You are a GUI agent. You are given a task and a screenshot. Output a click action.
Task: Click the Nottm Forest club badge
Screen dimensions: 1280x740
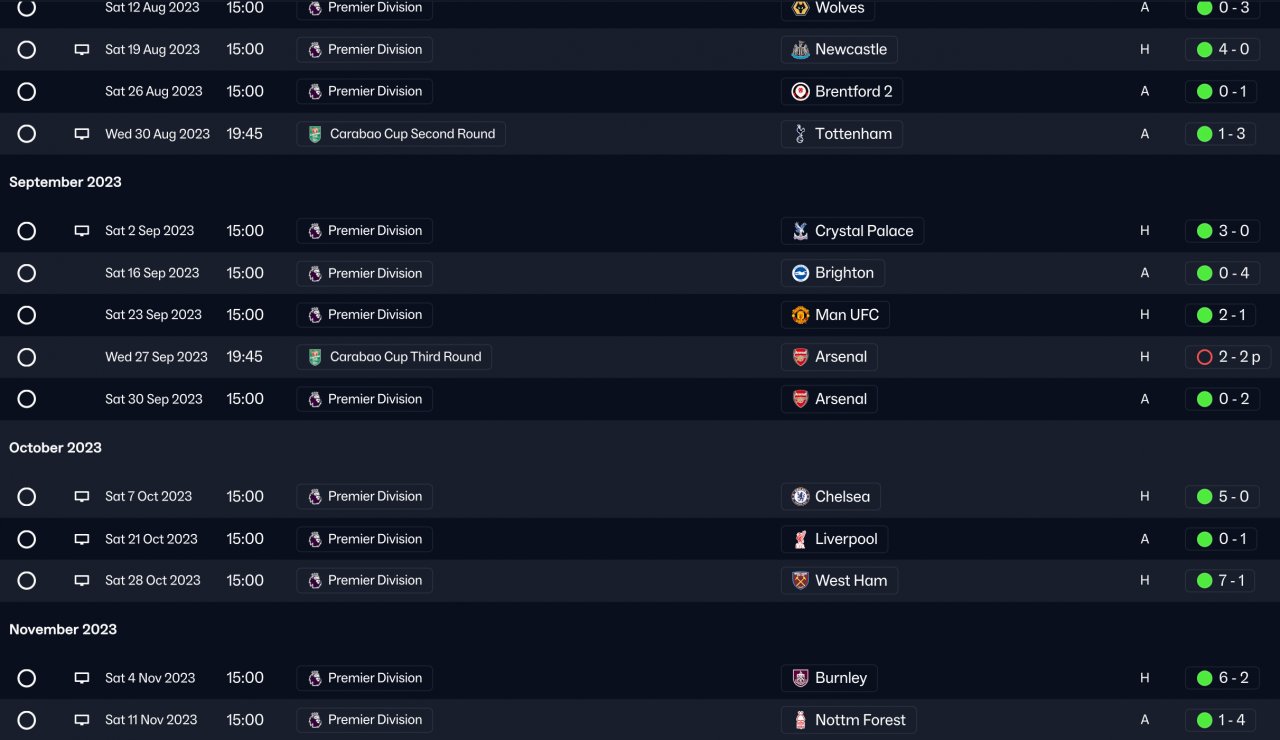[800, 720]
